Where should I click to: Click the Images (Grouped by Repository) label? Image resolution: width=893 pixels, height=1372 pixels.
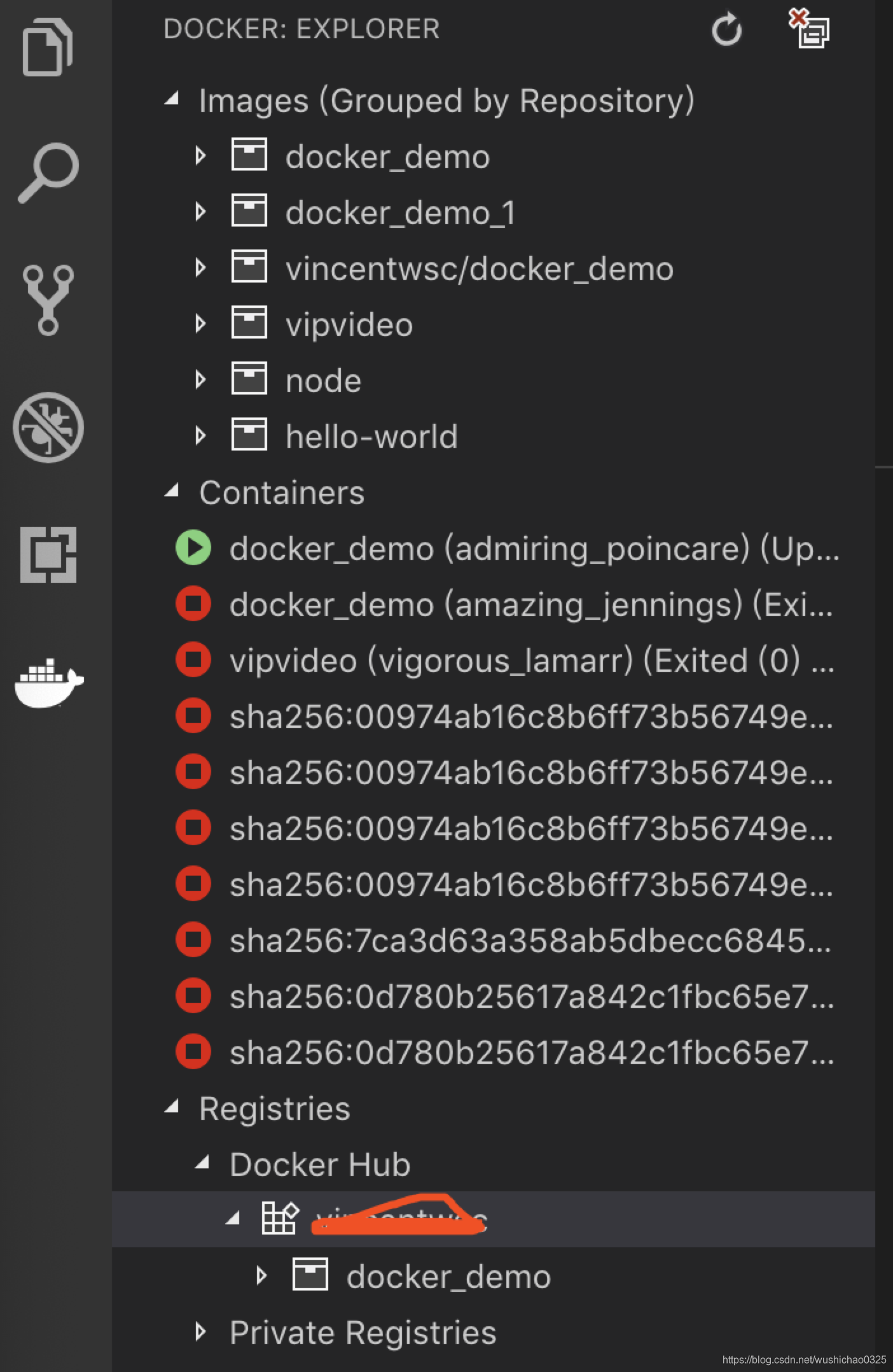(446, 101)
